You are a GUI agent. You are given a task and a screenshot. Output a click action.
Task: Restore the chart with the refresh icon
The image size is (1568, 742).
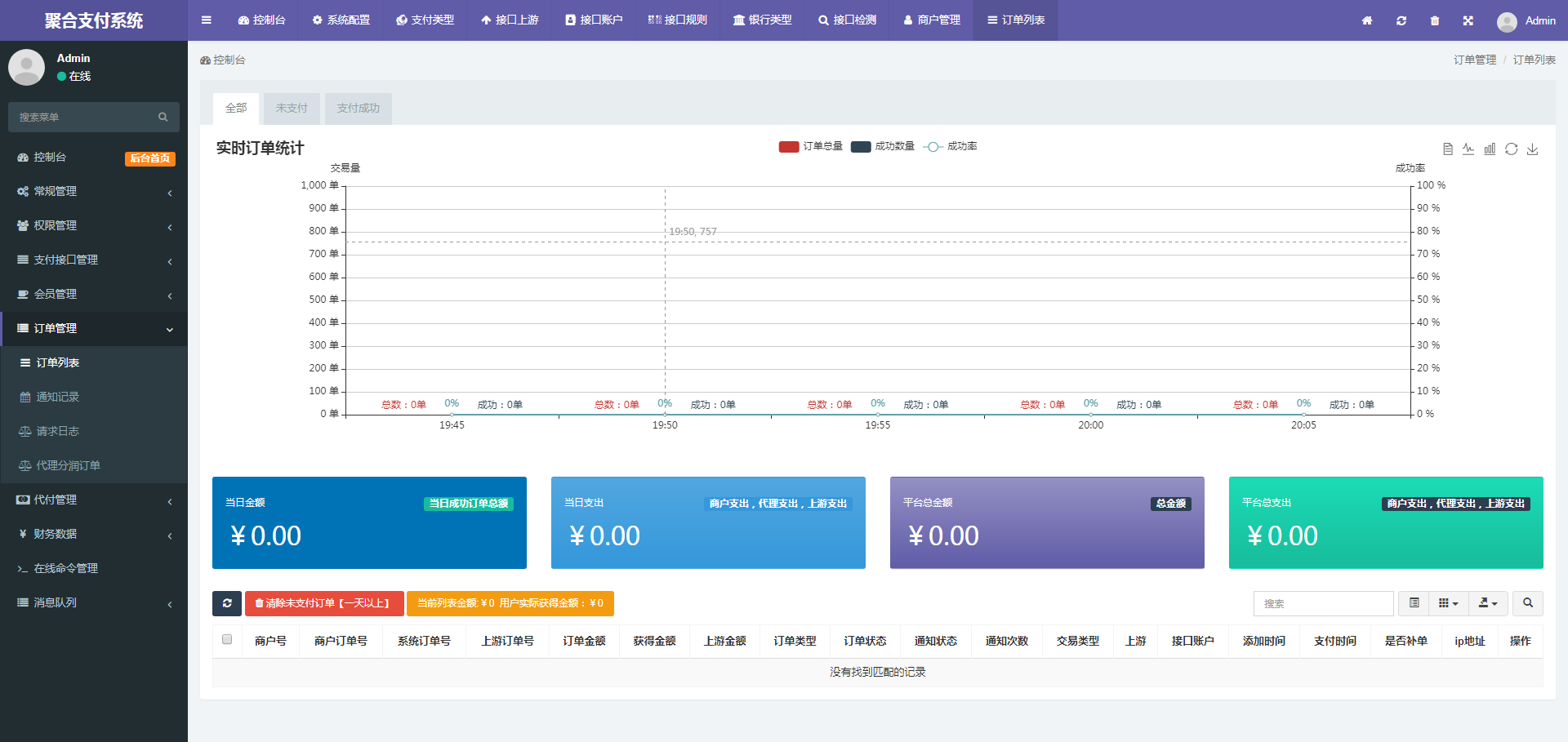point(1512,149)
